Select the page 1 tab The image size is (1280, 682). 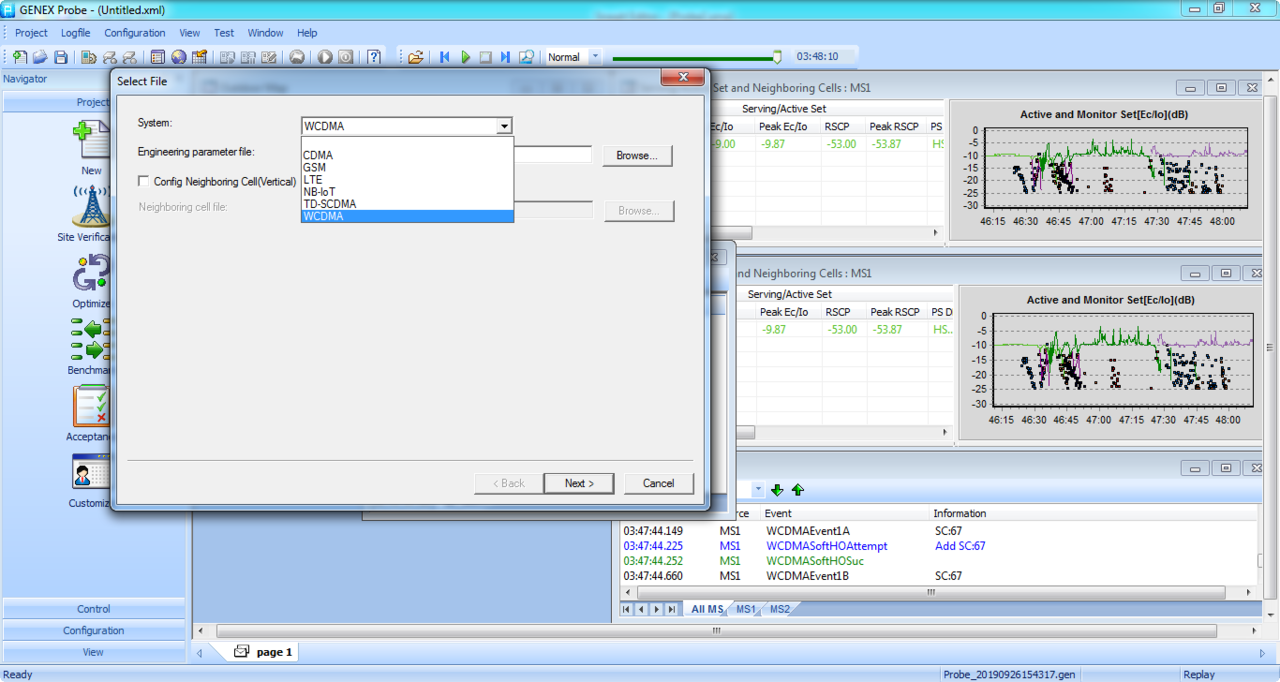tap(262, 652)
